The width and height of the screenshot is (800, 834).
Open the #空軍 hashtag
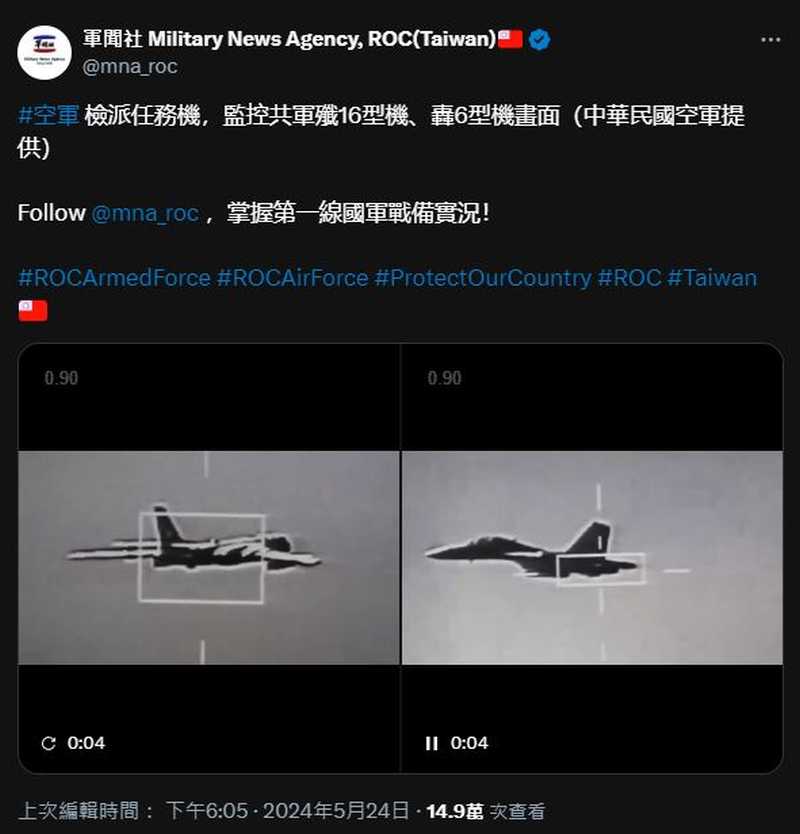(48, 115)
